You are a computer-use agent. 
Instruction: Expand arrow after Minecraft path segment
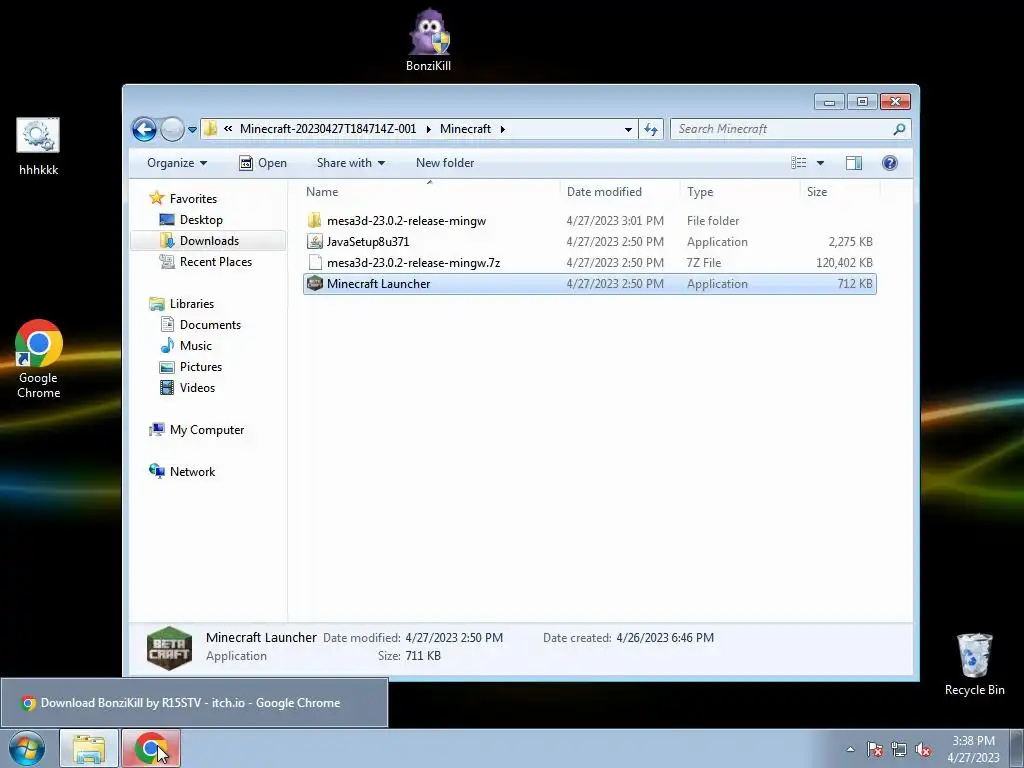click(x=503, y=129)
